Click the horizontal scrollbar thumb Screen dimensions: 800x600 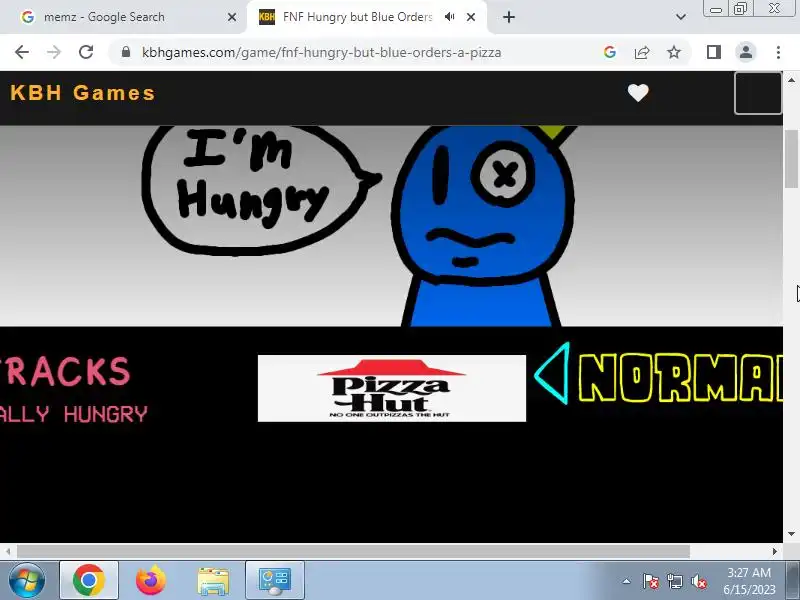[x=353, y=552]
